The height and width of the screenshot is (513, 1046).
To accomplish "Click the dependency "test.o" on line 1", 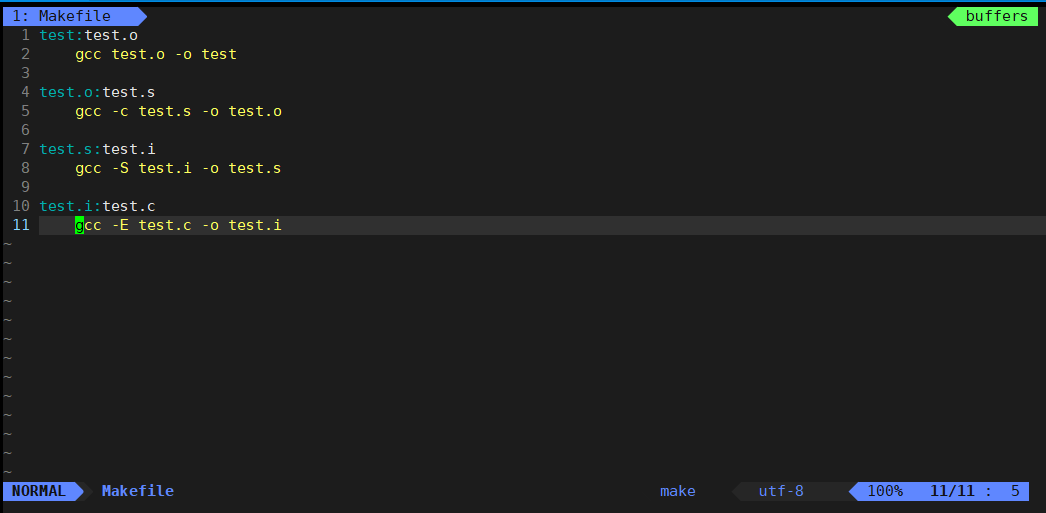I will (x=111, y=35).
